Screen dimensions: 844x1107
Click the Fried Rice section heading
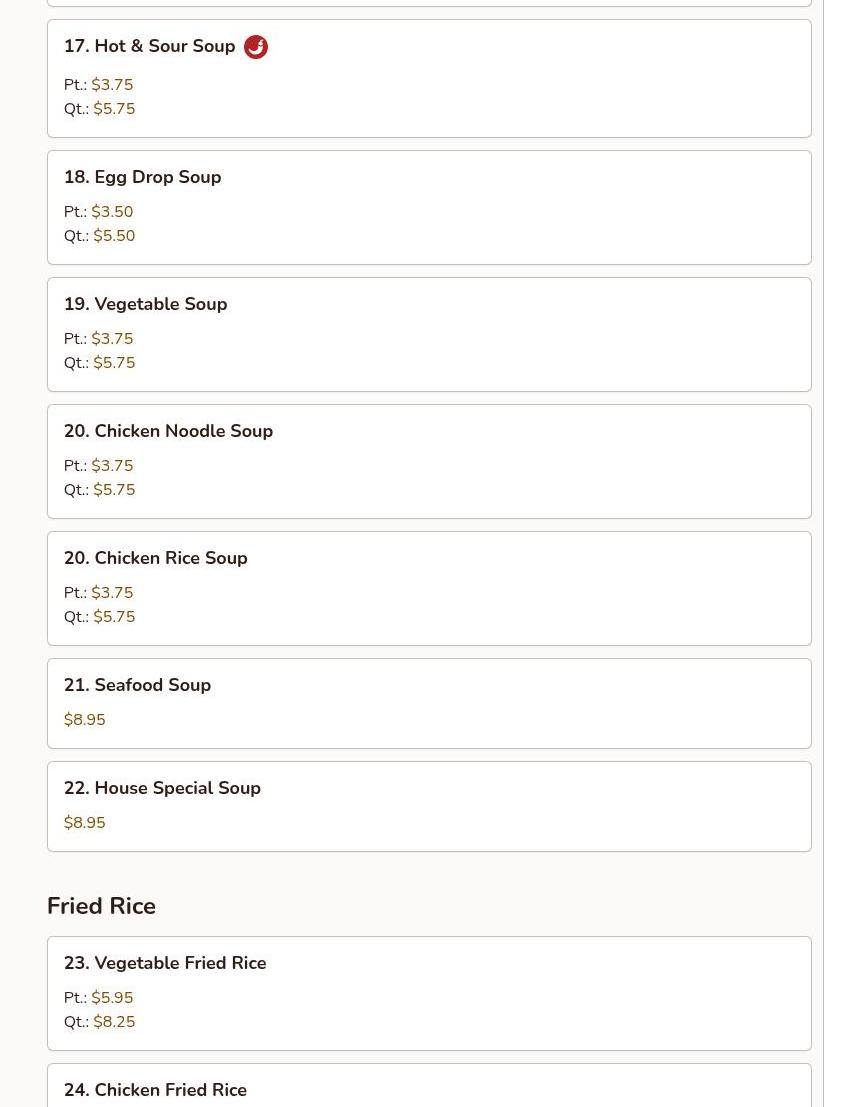[101, 906]
